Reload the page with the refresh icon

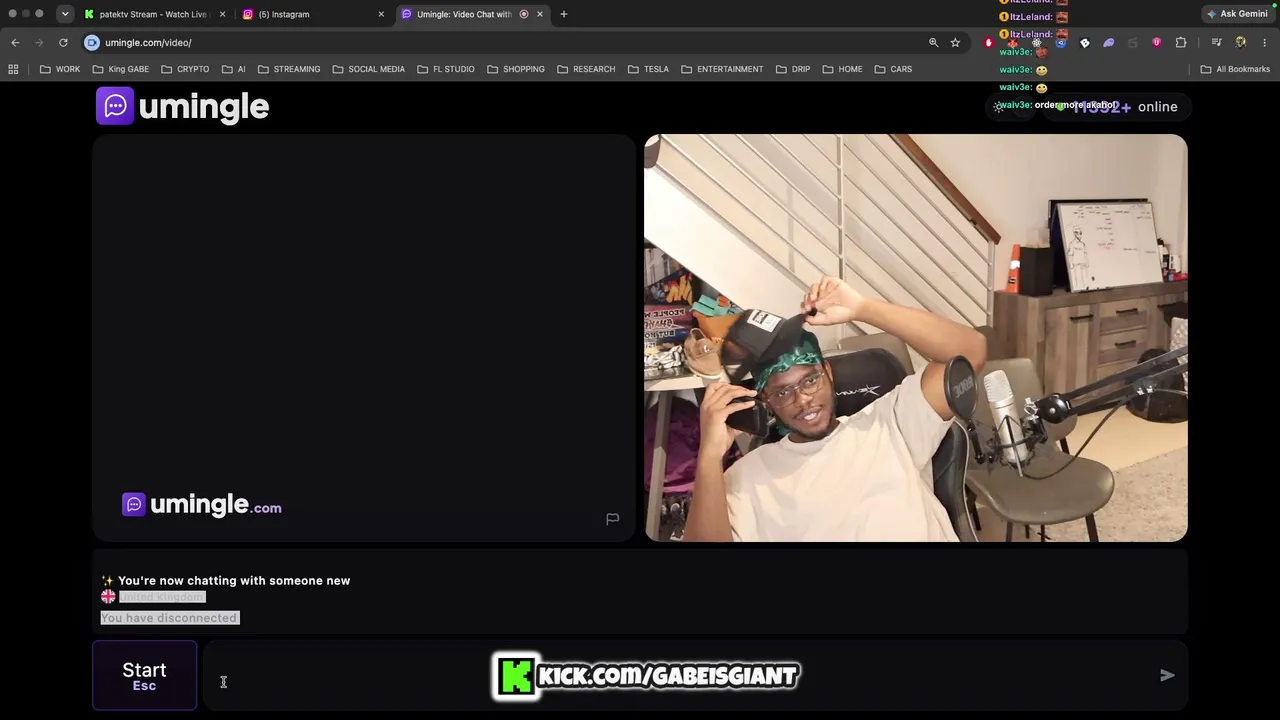tap(63, 42)
